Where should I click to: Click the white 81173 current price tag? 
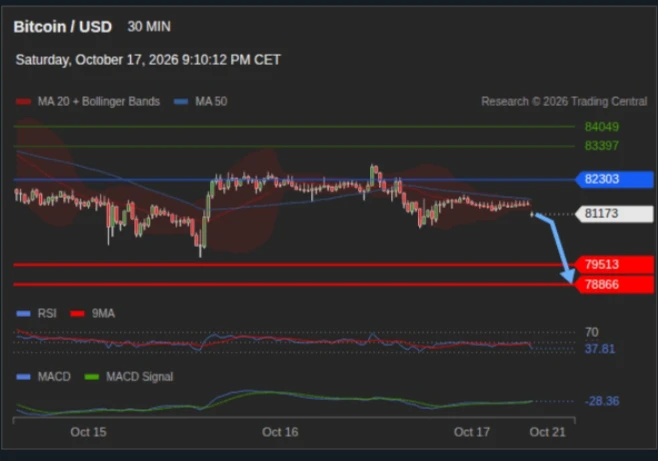point(614,214)
